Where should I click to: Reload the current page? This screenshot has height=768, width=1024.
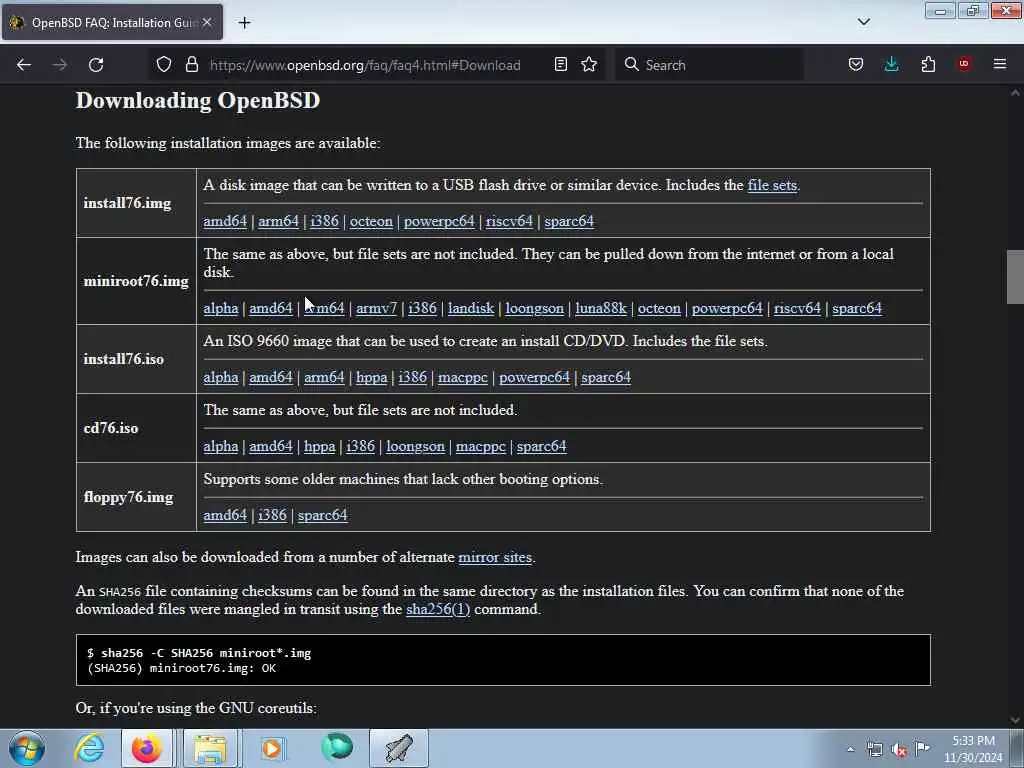96,65
